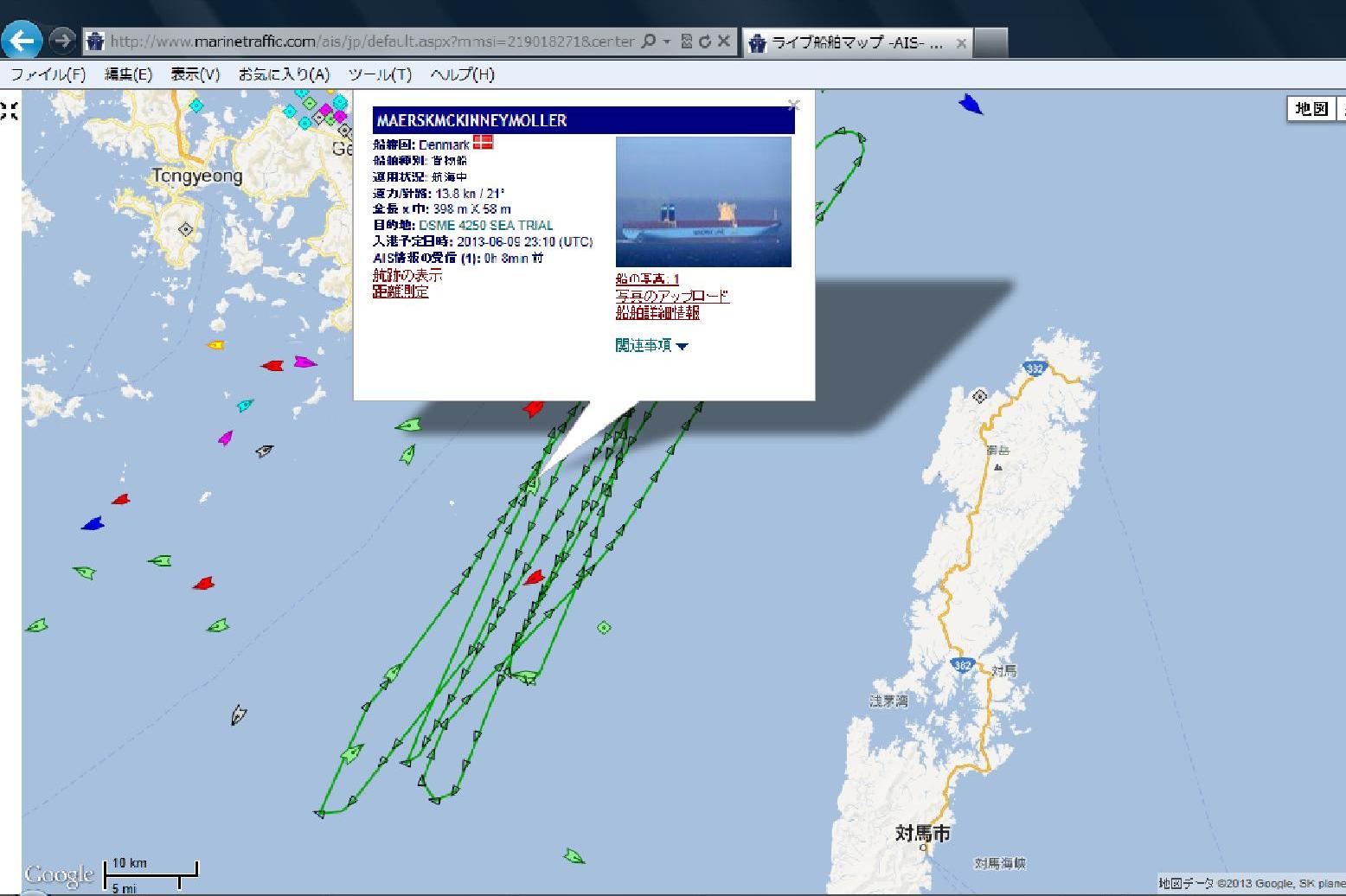Select the red ship left of the magenta ship
Image resolution: width=1346 pixels, height=896 pixels.
(x=272, y=366)
